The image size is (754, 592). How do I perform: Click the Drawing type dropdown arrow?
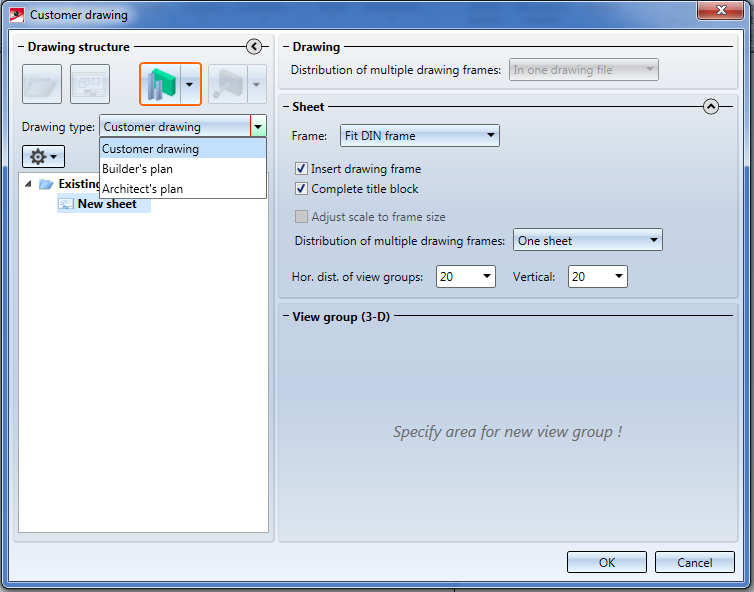pos(258,126)
